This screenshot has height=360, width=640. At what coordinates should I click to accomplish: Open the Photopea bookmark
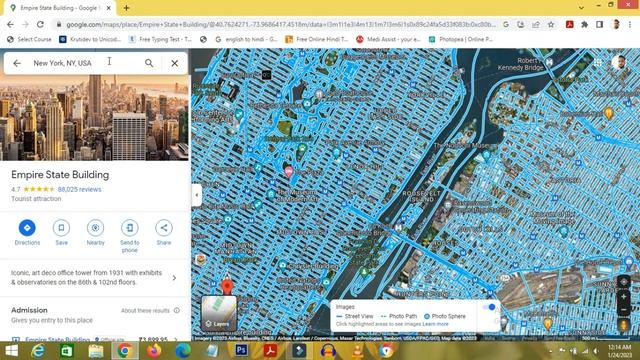pyautogui.click(x=460, y=39)
